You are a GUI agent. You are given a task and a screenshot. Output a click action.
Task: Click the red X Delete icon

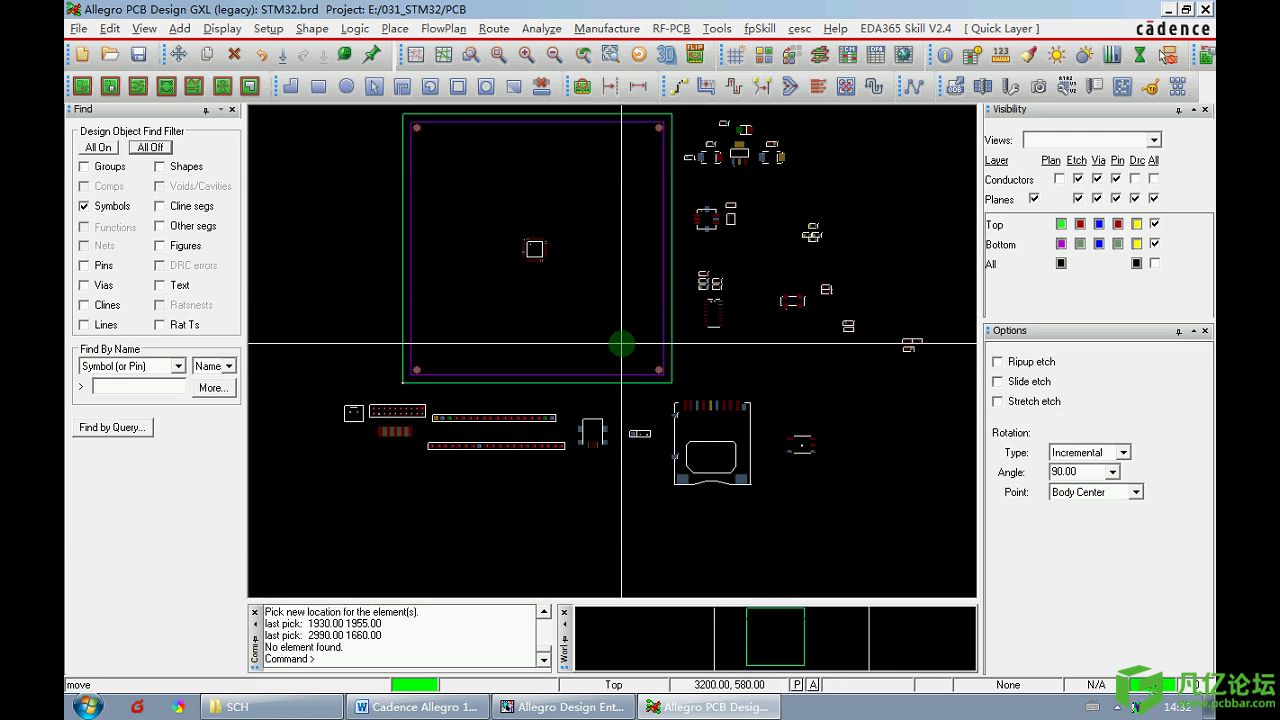pos(235,54)
